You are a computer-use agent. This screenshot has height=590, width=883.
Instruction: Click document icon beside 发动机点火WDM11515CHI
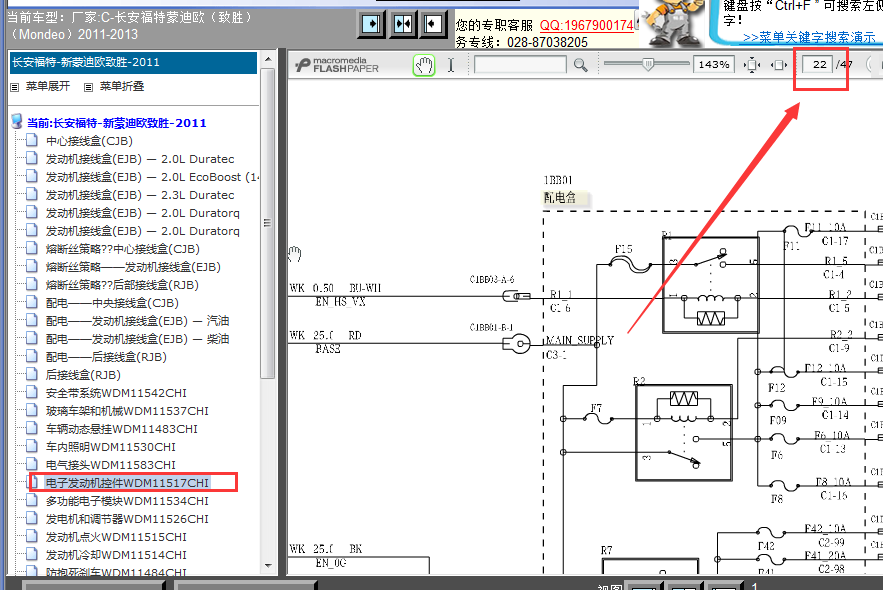click(x=33, y=537)
